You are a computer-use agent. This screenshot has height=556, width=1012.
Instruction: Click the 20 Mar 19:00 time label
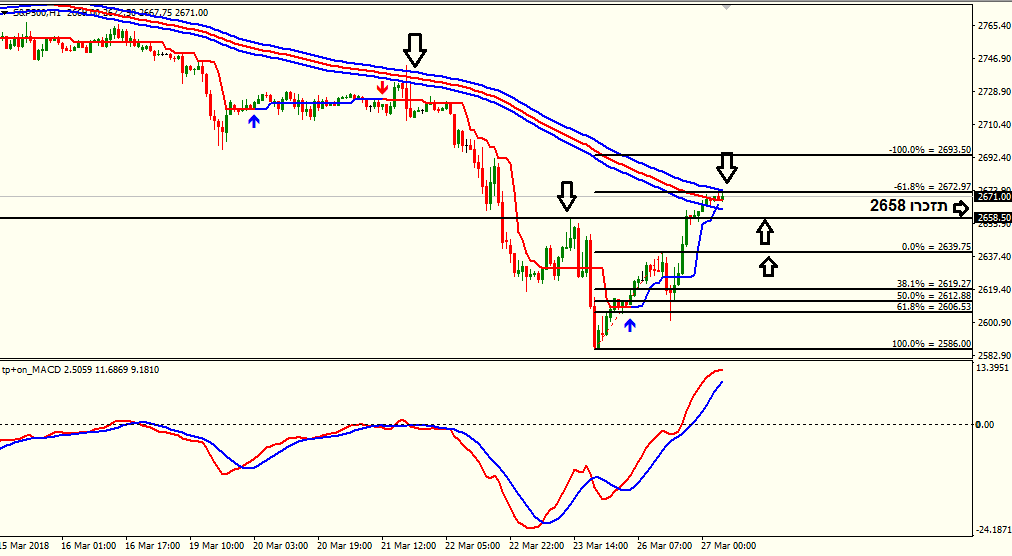[345, 546]
